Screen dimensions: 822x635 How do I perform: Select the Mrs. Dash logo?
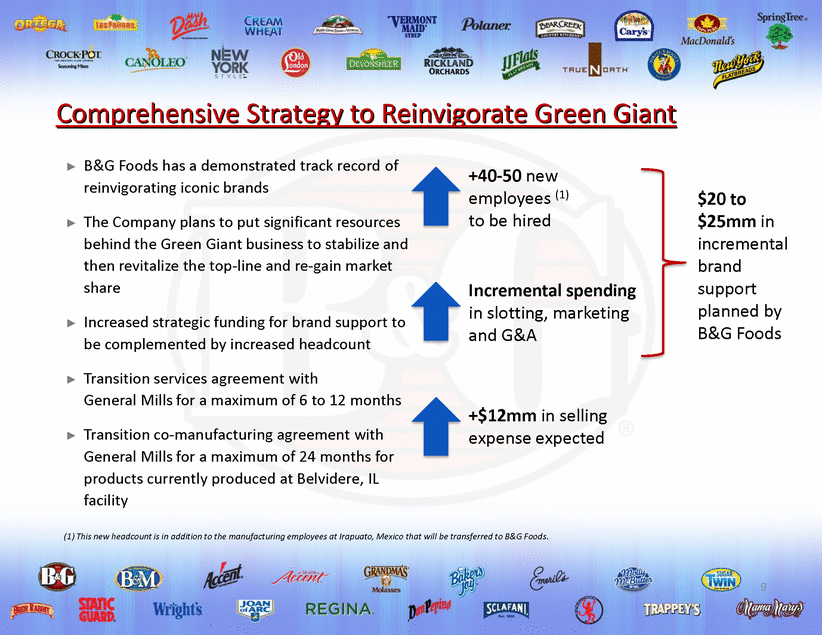pyautogui.click(x=189, y=26)
